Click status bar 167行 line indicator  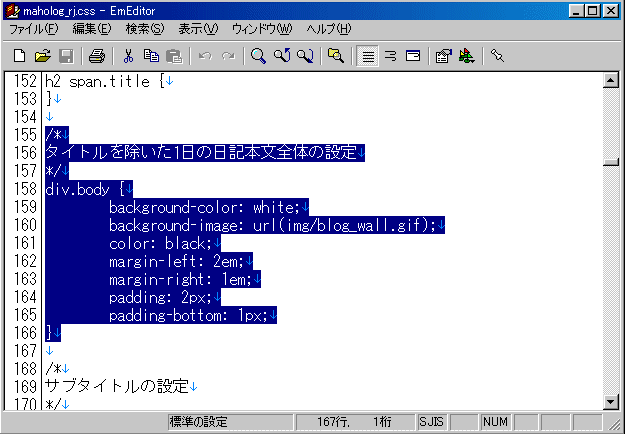333,422
